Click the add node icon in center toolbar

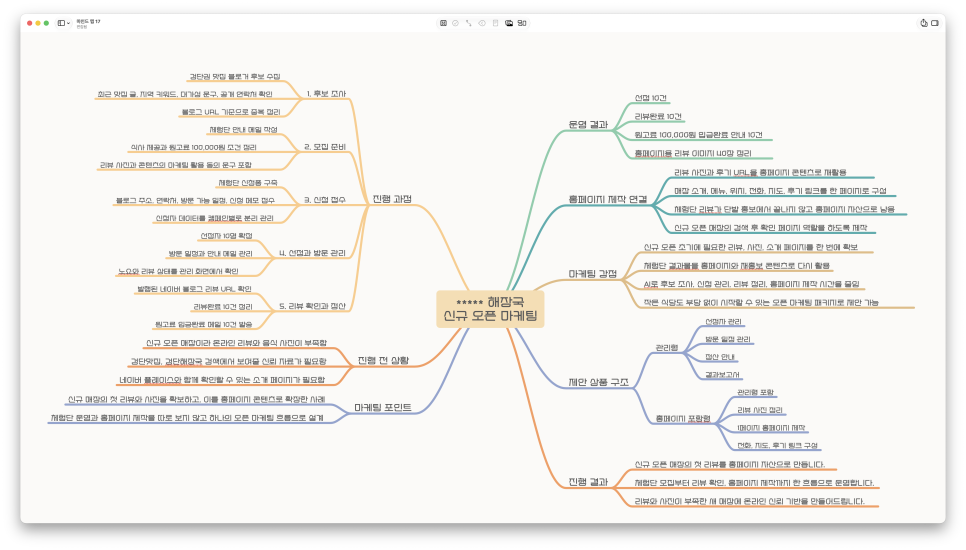tap(443, 23)
